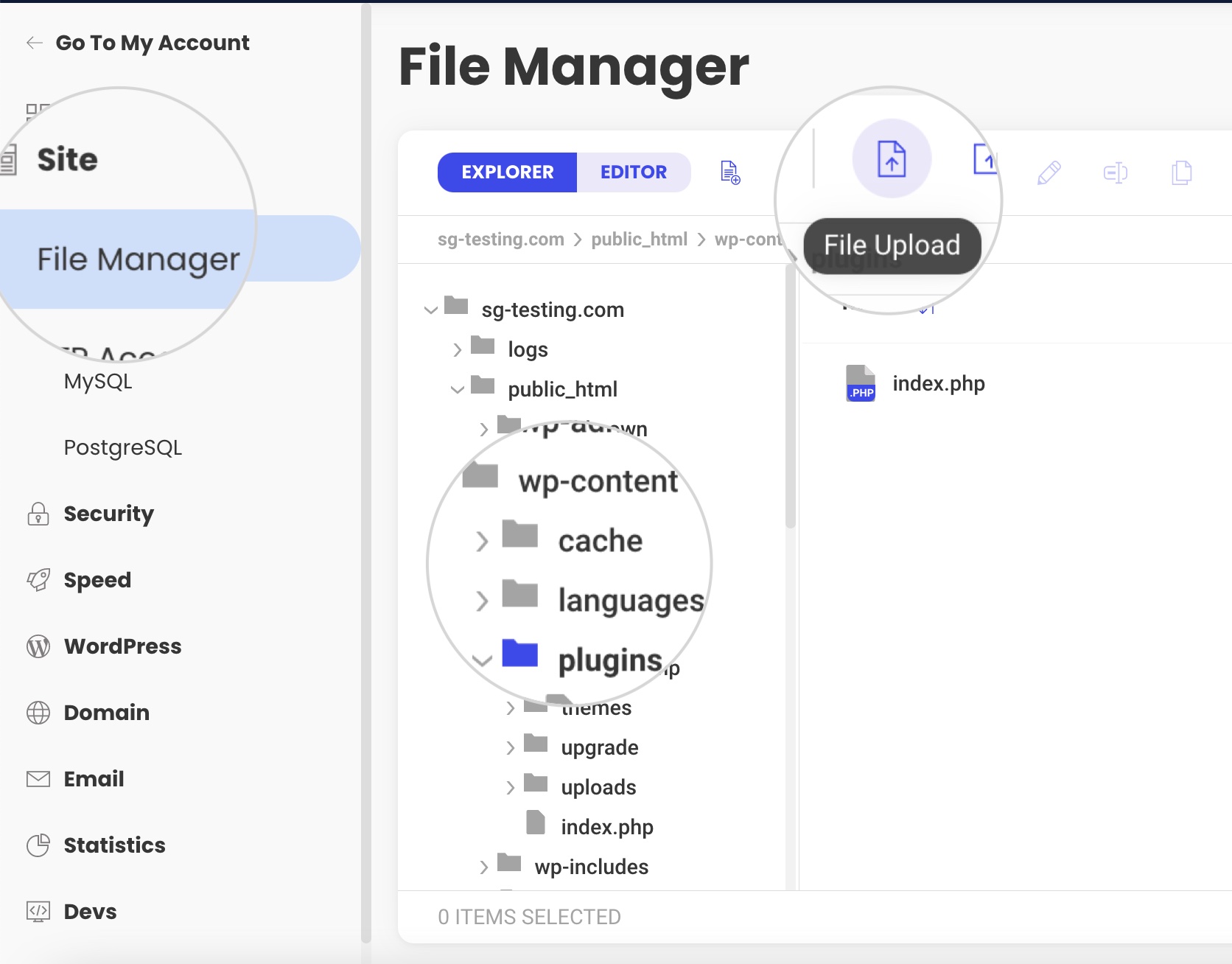
Task: Click the cache folder icon
Action: tap(520, 534)
